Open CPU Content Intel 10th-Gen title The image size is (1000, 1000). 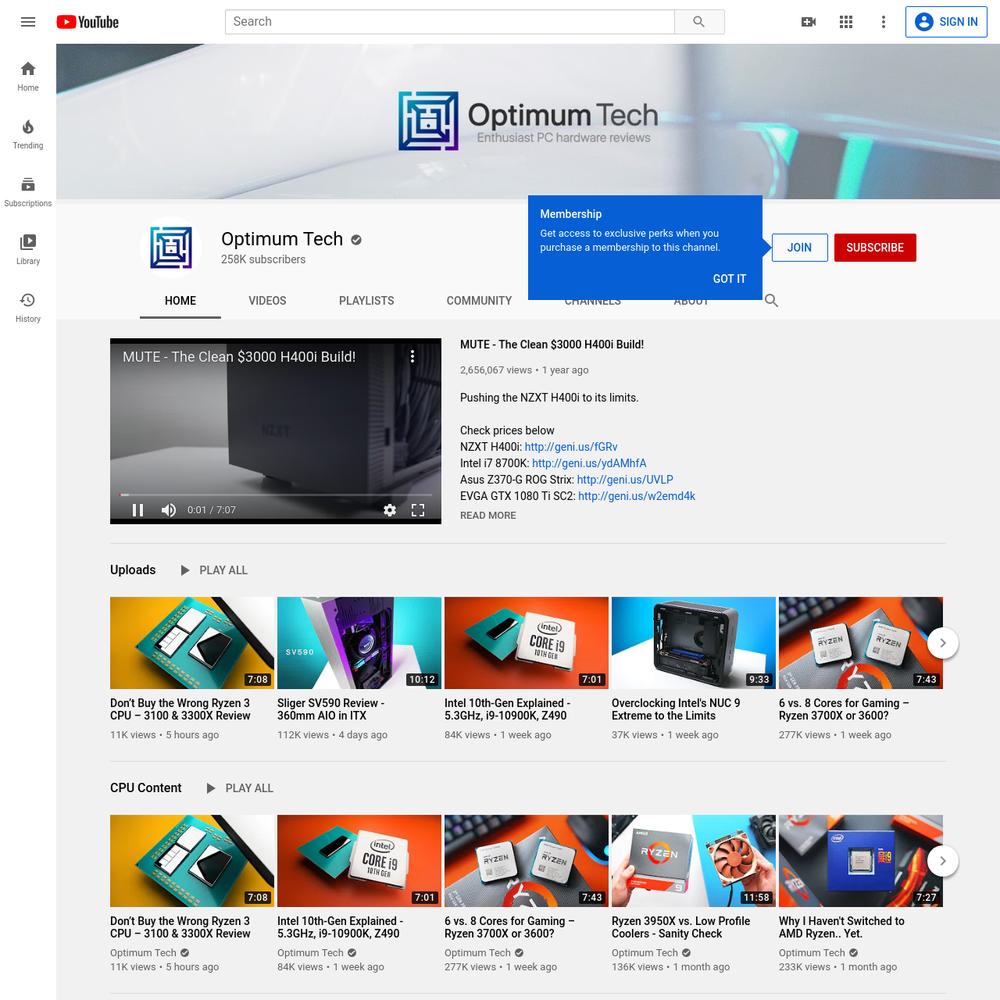(x=340, y=927)
